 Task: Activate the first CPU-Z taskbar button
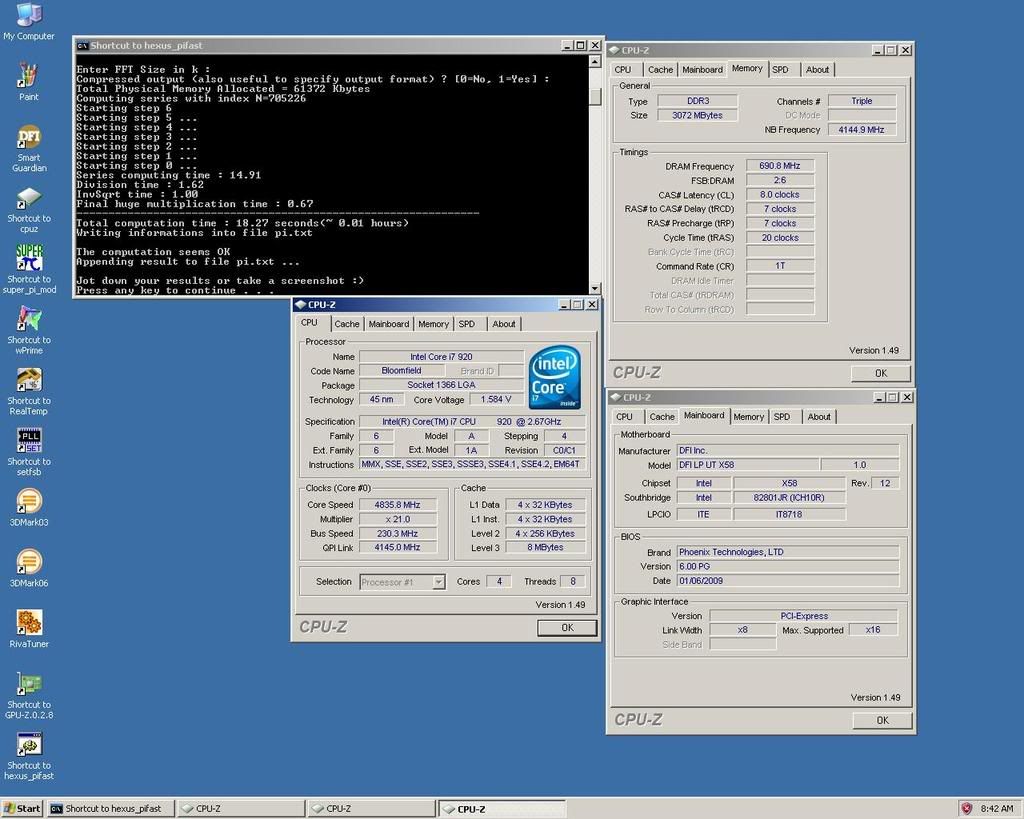point(241,809)
